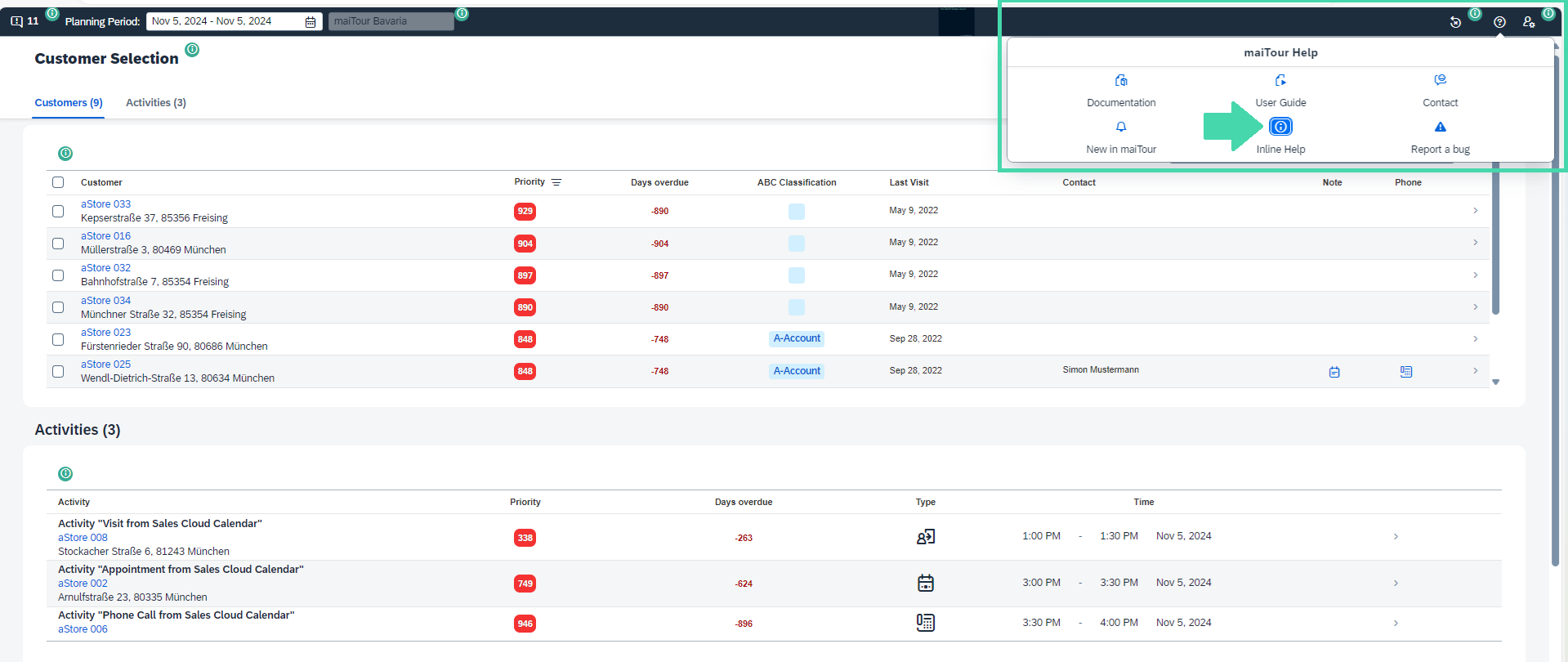Expand the aStore 016 row chevron
Image resolution: width=1568 pixels, height=662 pixels.
[x=1475, y=243]
